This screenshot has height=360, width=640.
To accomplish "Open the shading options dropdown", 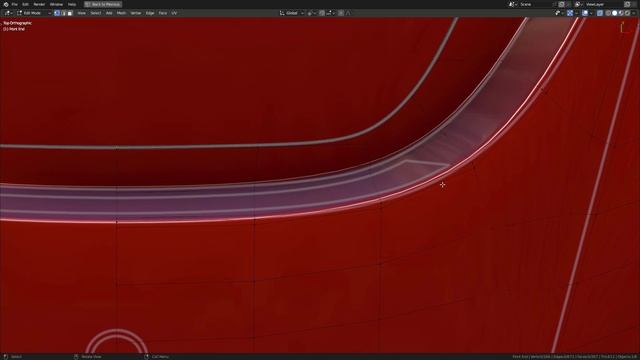I will click(x=634, y=13).
